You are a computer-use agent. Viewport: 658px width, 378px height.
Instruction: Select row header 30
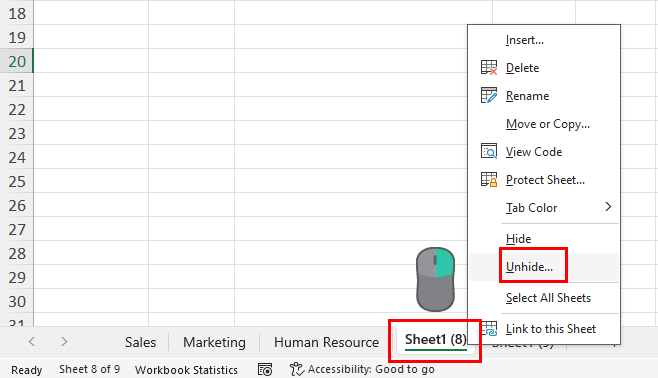(17, 301)
